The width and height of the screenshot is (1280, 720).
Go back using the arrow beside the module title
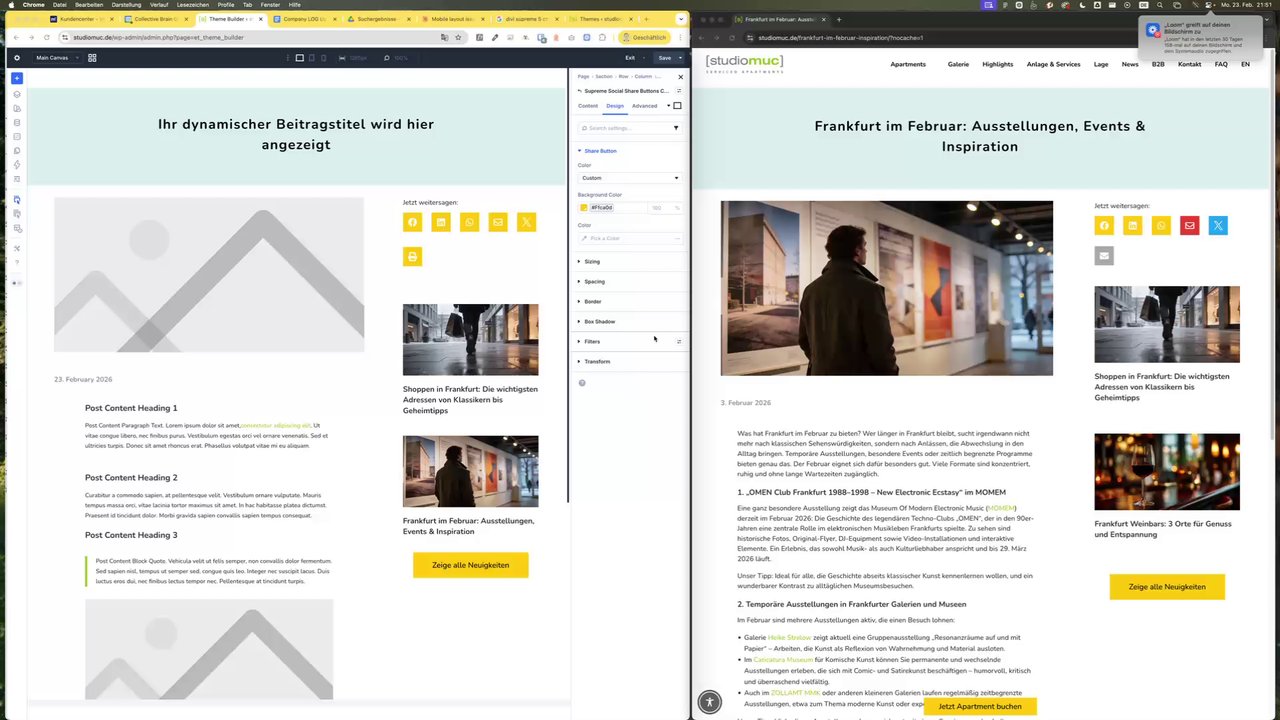click(x=580, y=91)
